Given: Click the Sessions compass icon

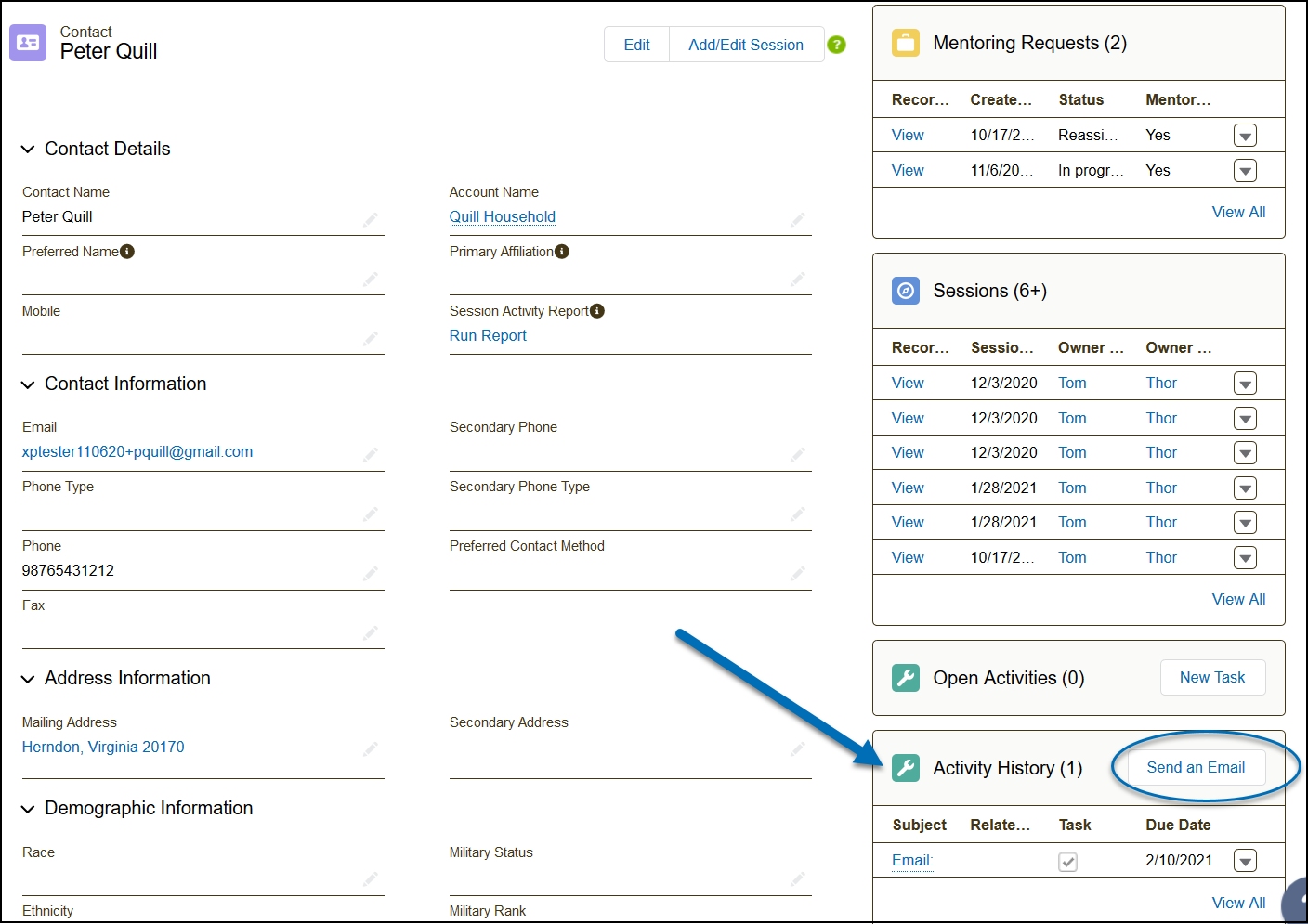Looking at the screenshot, I should [905, 291].
